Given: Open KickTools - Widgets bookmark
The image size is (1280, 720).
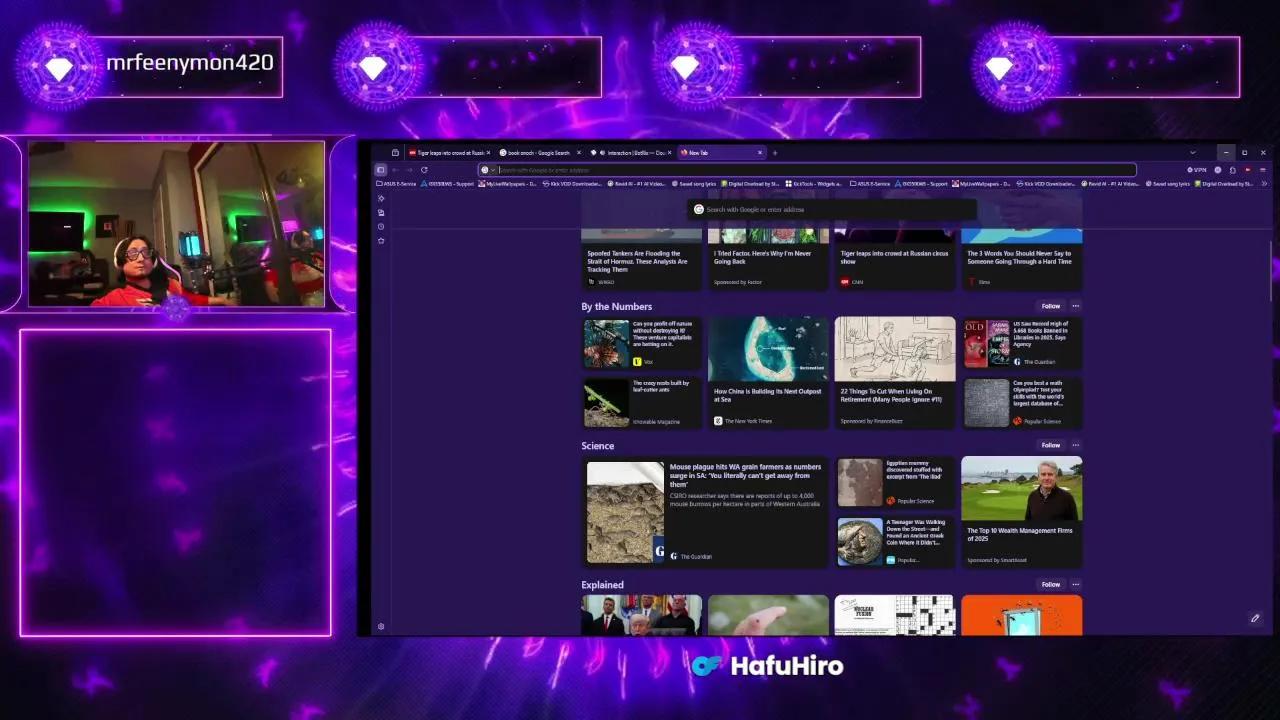Looking at the screenshot, I should (815, 184).
